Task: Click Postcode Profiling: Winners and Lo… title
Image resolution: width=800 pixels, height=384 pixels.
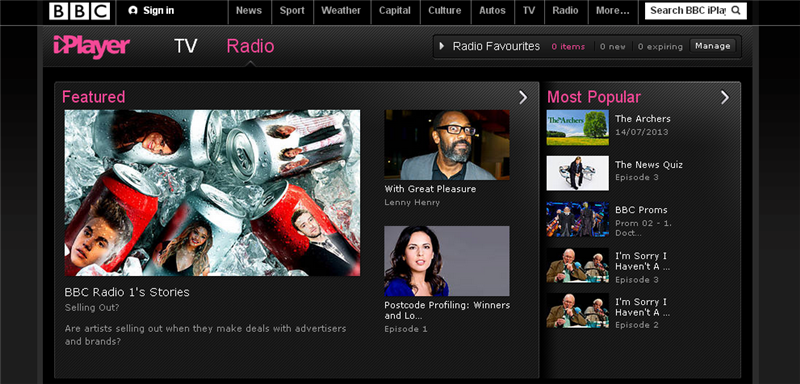Action: [x=447, y=310]
